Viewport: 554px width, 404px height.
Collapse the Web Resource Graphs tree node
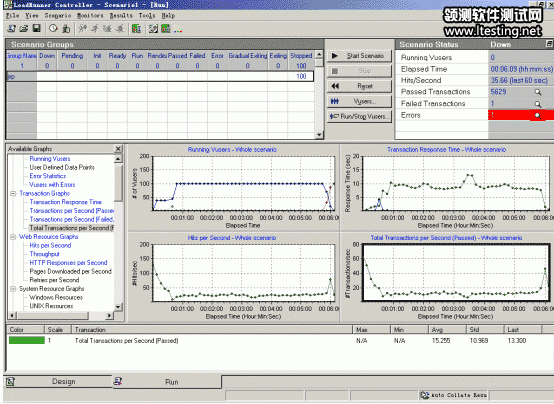(x=13, y=236)
